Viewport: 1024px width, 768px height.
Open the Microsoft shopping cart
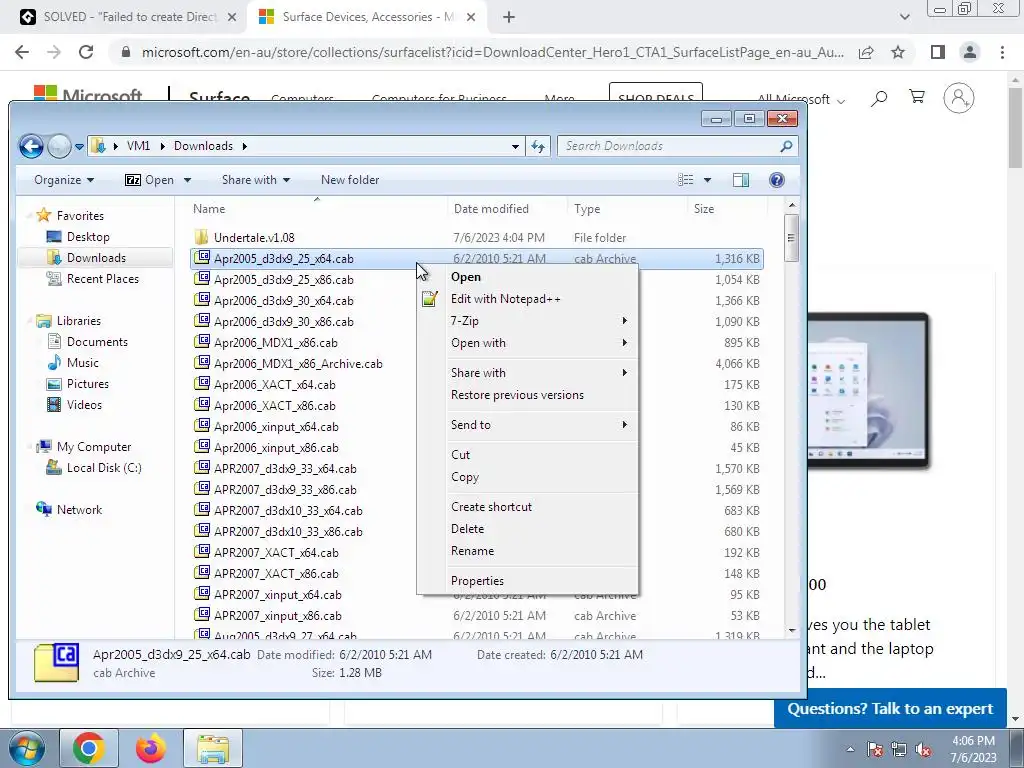[917, 97]
